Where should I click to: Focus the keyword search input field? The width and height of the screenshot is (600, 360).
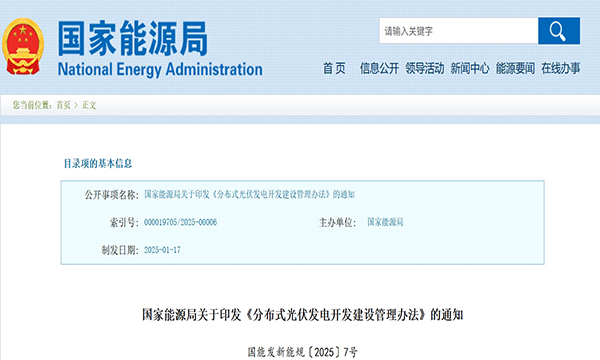(458, 31)
